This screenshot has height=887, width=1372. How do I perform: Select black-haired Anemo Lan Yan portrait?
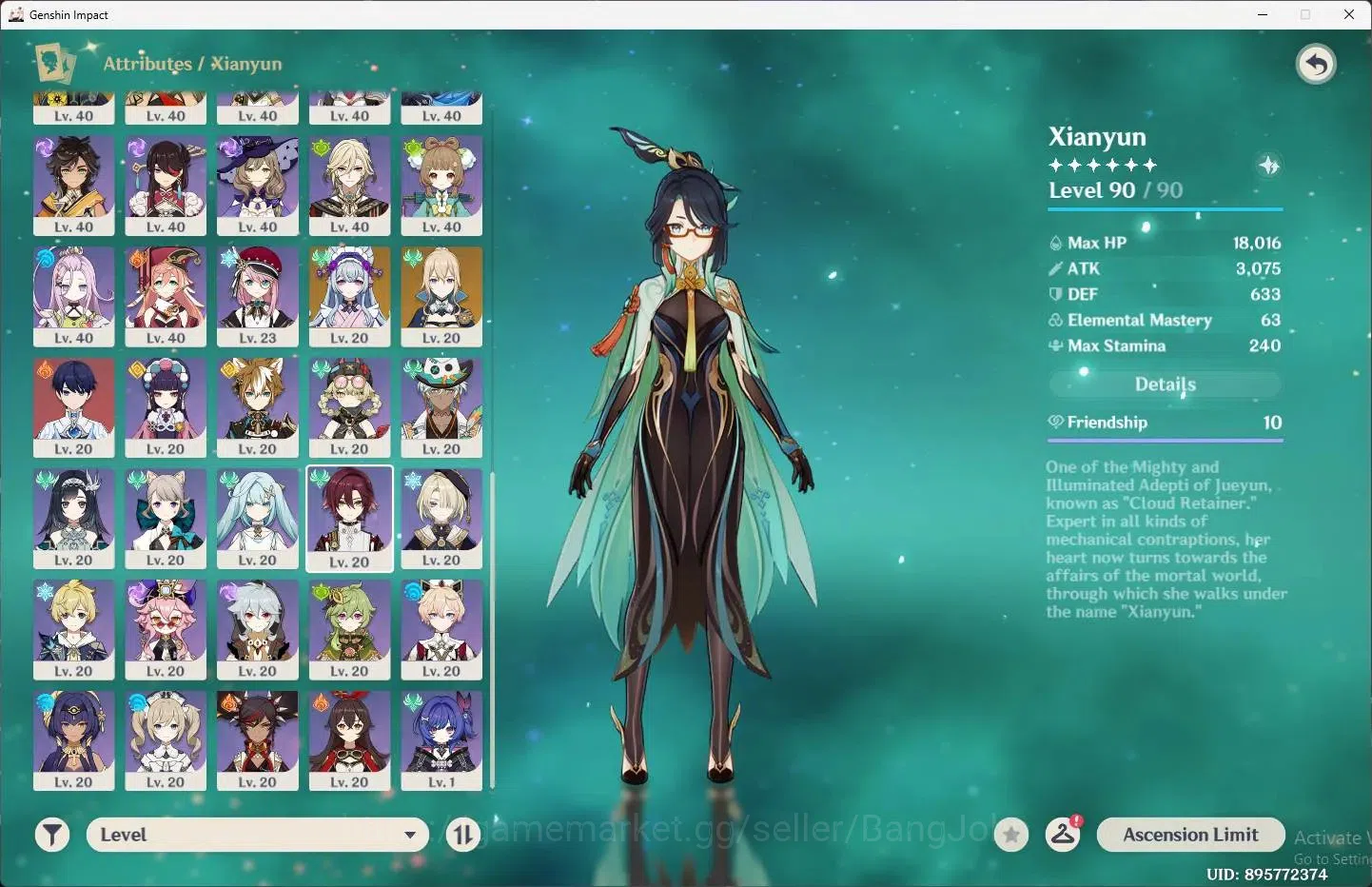(x=74, y=520)
